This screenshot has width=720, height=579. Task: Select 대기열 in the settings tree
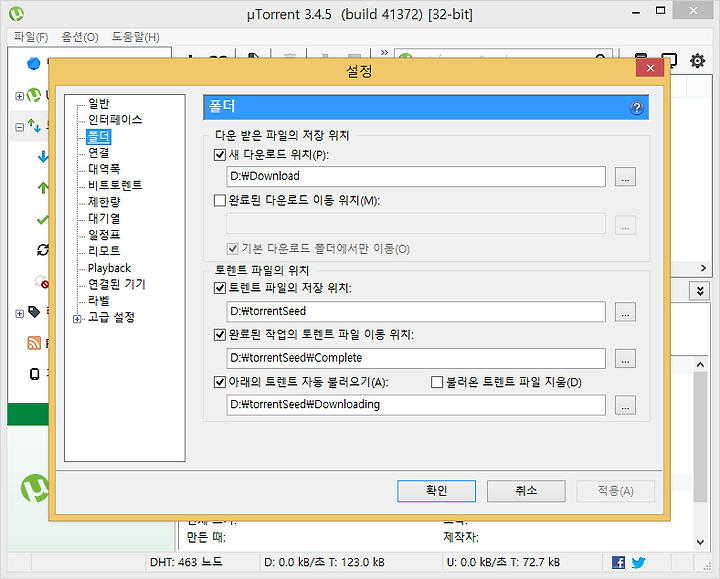point(104,218)
